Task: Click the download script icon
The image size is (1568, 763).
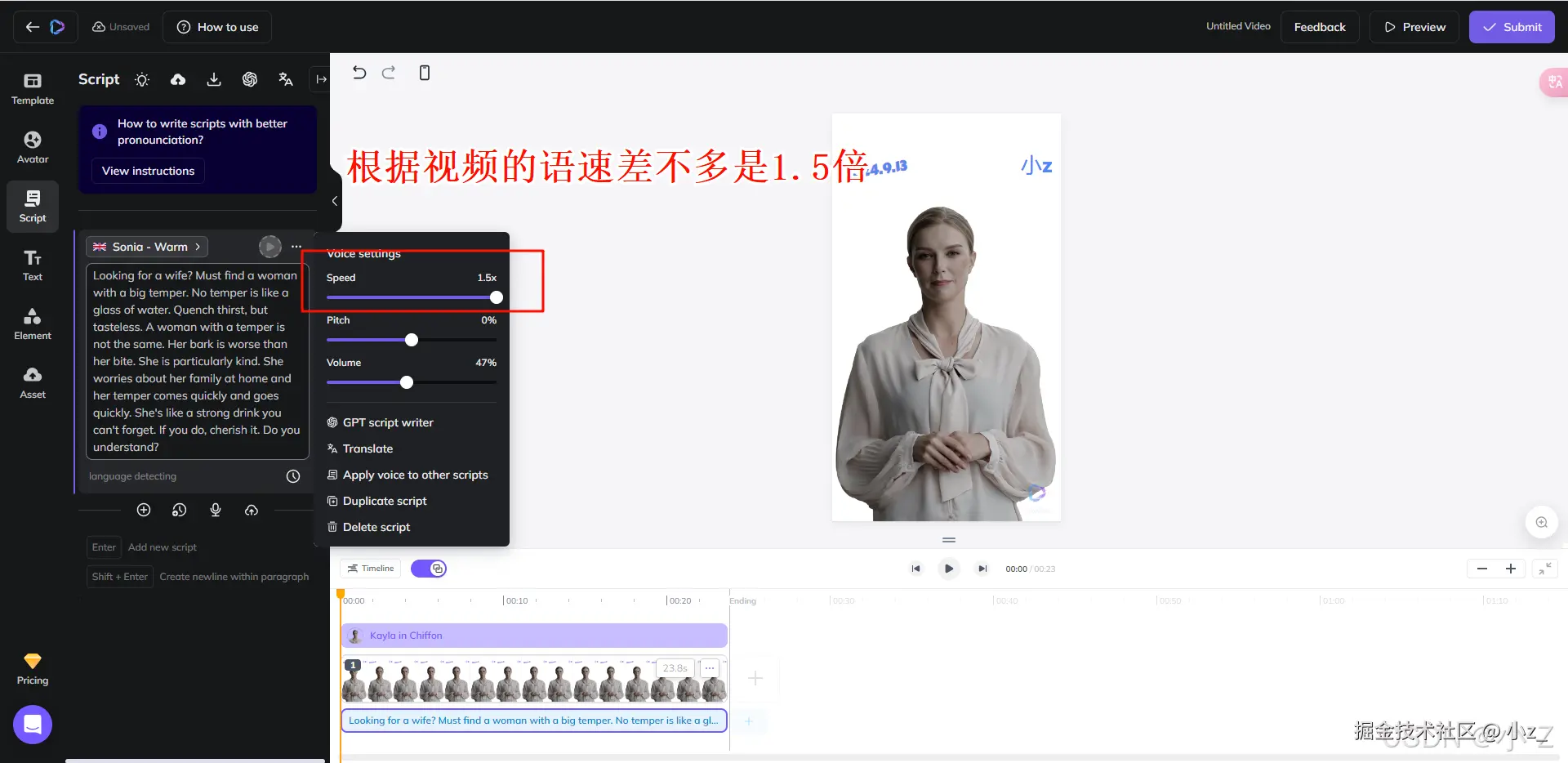Action: click(214, 79)
